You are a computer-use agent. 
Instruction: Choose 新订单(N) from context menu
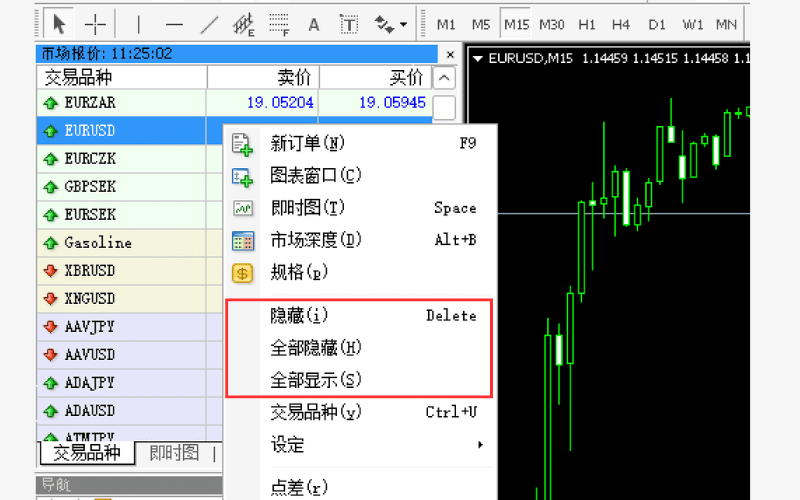click(x=360, y=143)
